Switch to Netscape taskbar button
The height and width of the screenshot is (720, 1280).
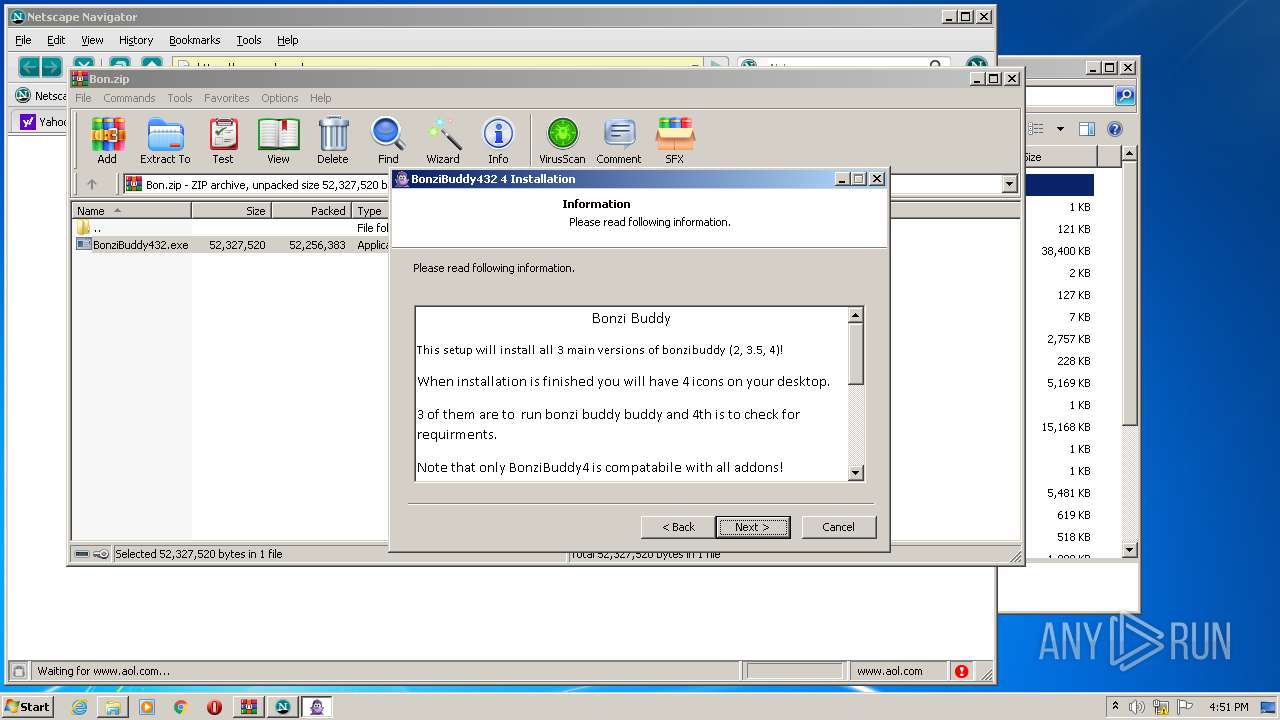pos(283,707)
